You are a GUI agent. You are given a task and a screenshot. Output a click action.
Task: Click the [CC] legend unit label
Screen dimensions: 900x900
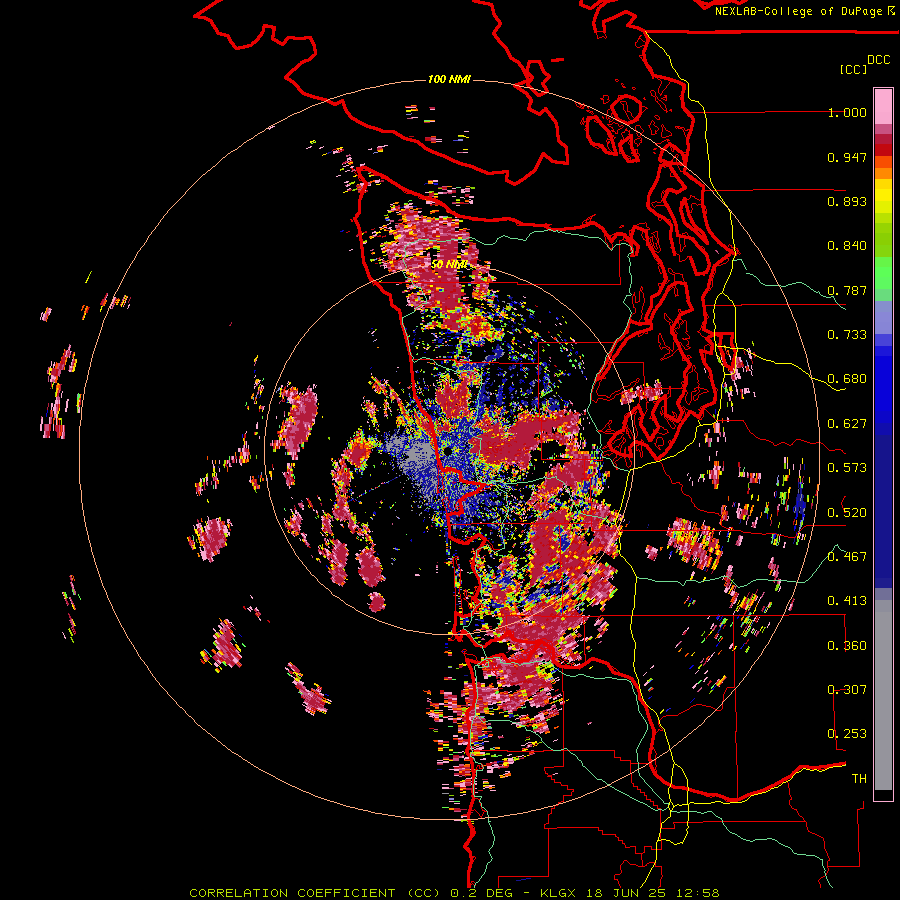click(853, 69)
